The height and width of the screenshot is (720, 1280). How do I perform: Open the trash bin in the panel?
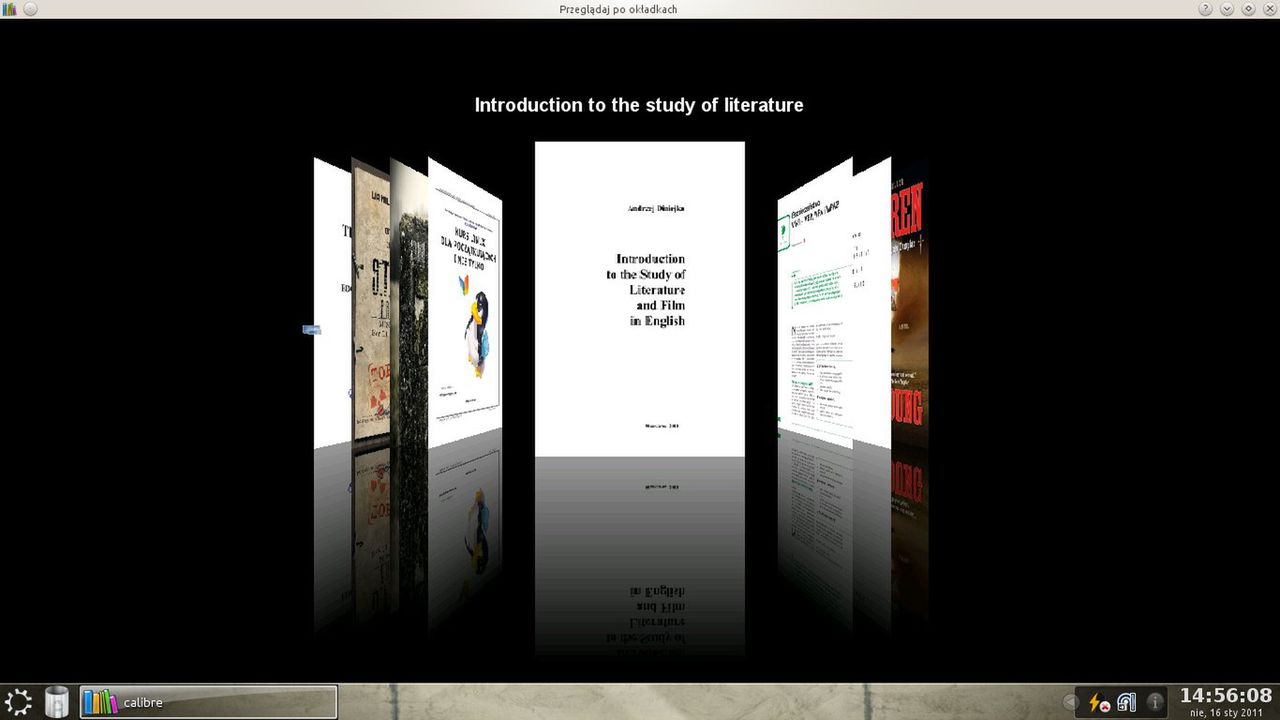pos(57,702)
